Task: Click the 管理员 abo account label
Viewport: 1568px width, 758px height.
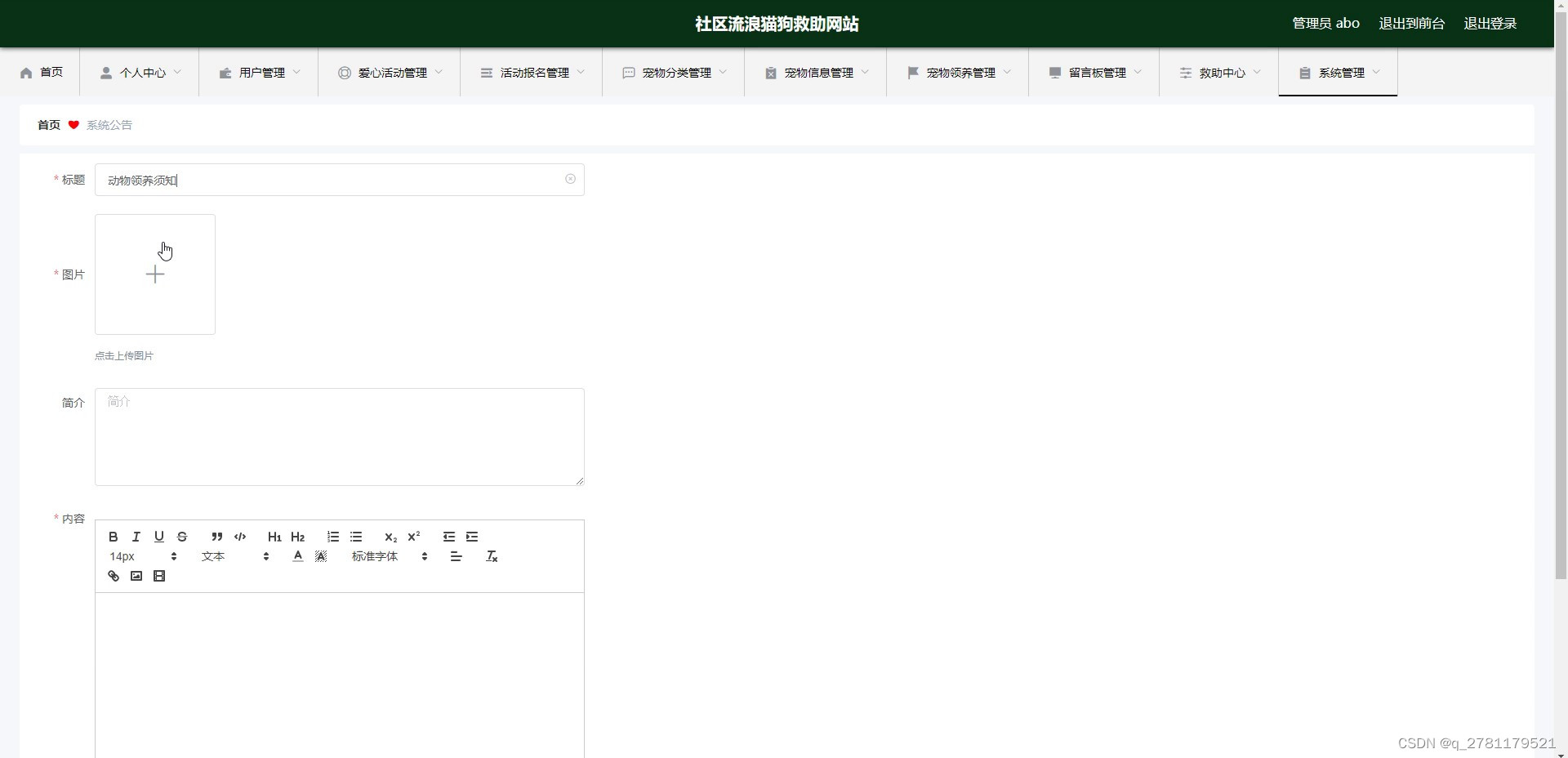Action: pyautogui.click(x=1325, y=24)
